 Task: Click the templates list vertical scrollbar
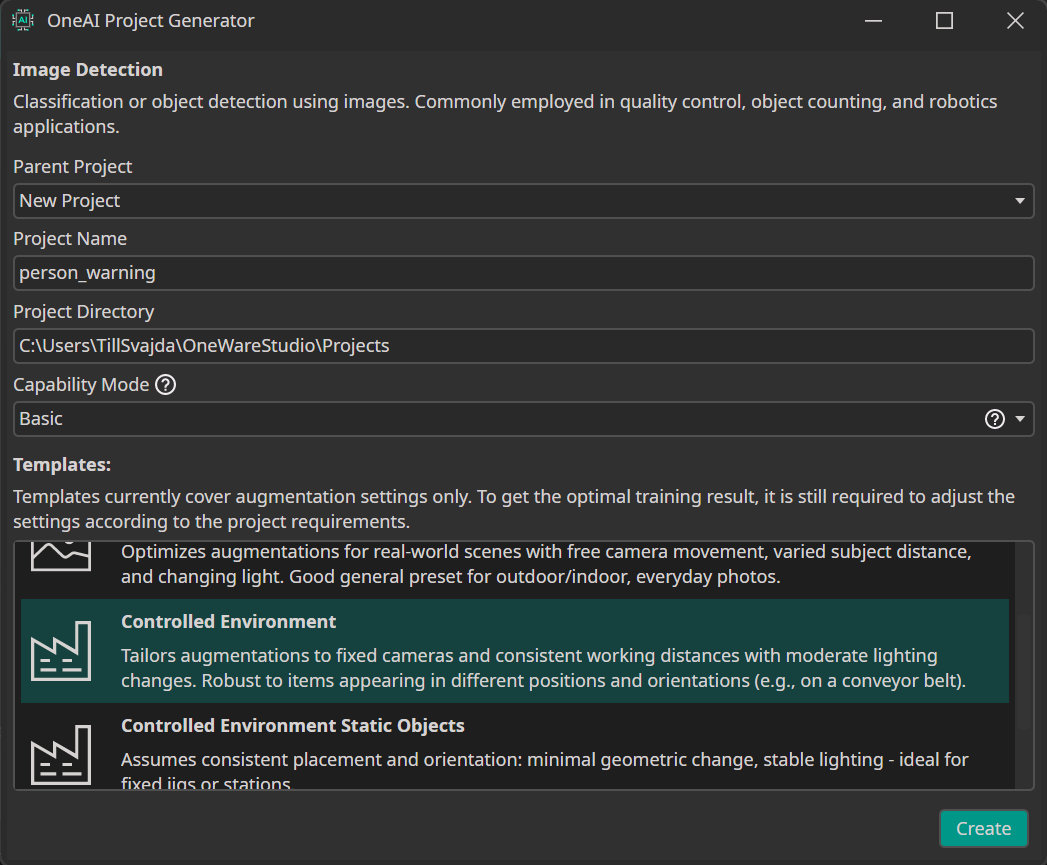[x=1023, y=665]
